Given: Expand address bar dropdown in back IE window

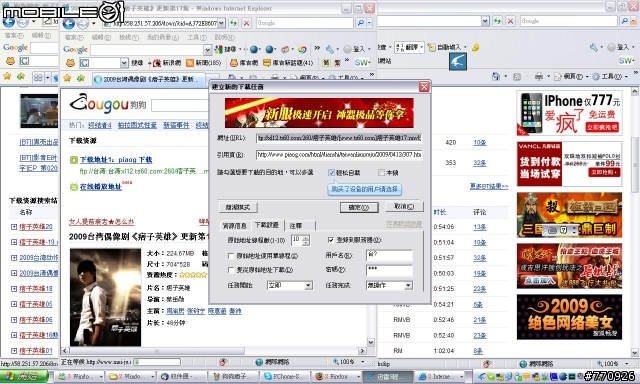Looking at the screenshot, I should 485,21.
